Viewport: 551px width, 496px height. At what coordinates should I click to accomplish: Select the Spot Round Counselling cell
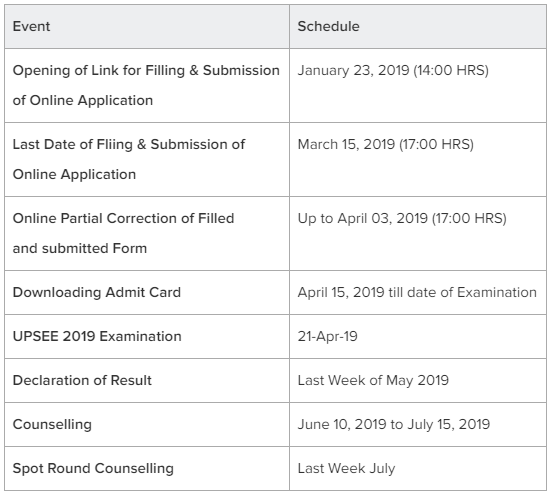pyautogui.click(x=147, y=469)
